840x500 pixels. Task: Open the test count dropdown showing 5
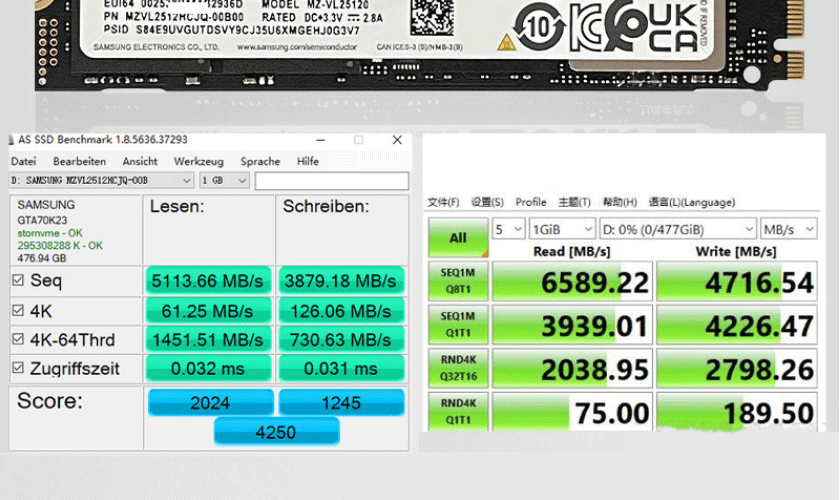508,229
